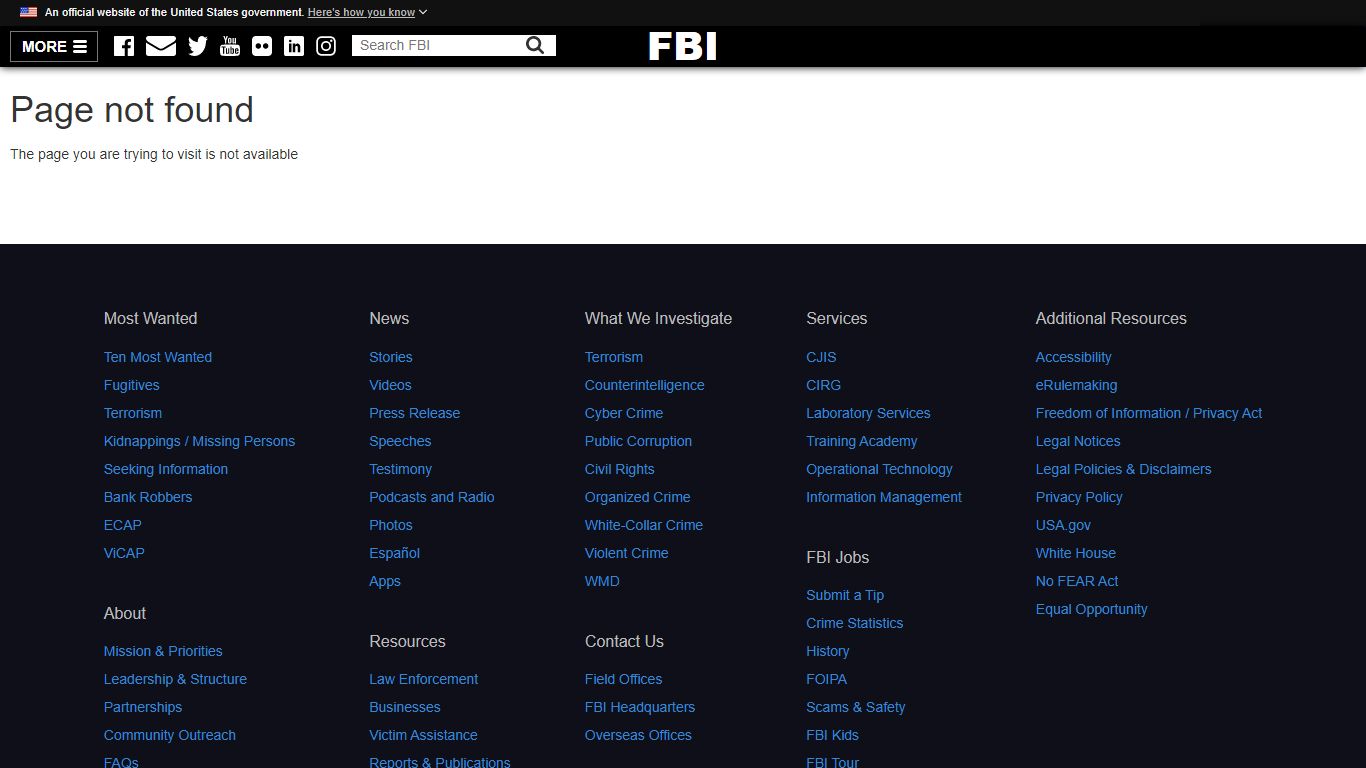Viewport: 1366px width, 768px height.
Task: Open Organized Crime link
Action: point(638,497)
